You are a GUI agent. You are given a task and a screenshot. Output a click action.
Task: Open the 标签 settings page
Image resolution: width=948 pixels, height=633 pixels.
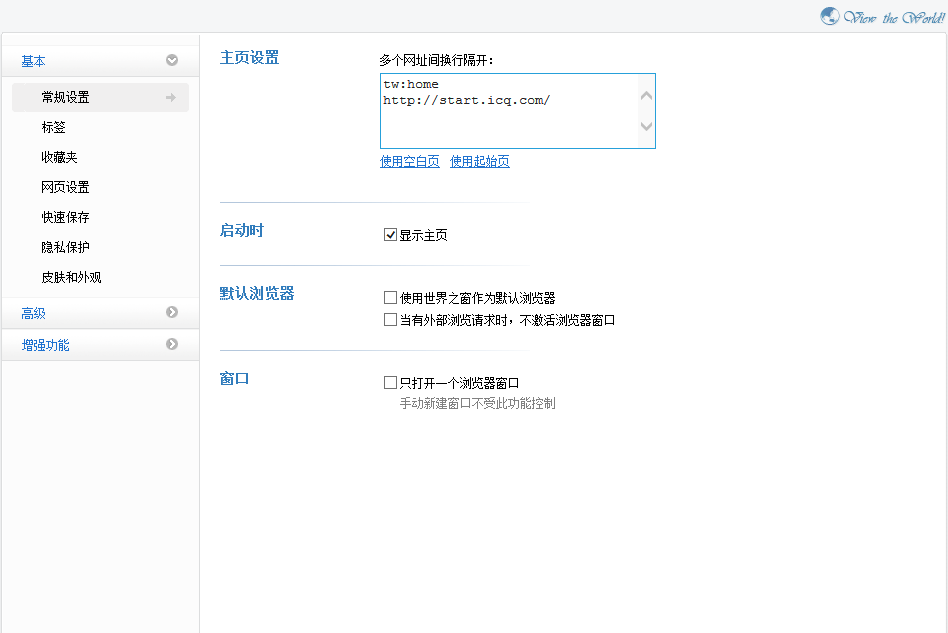click(53, 127)
